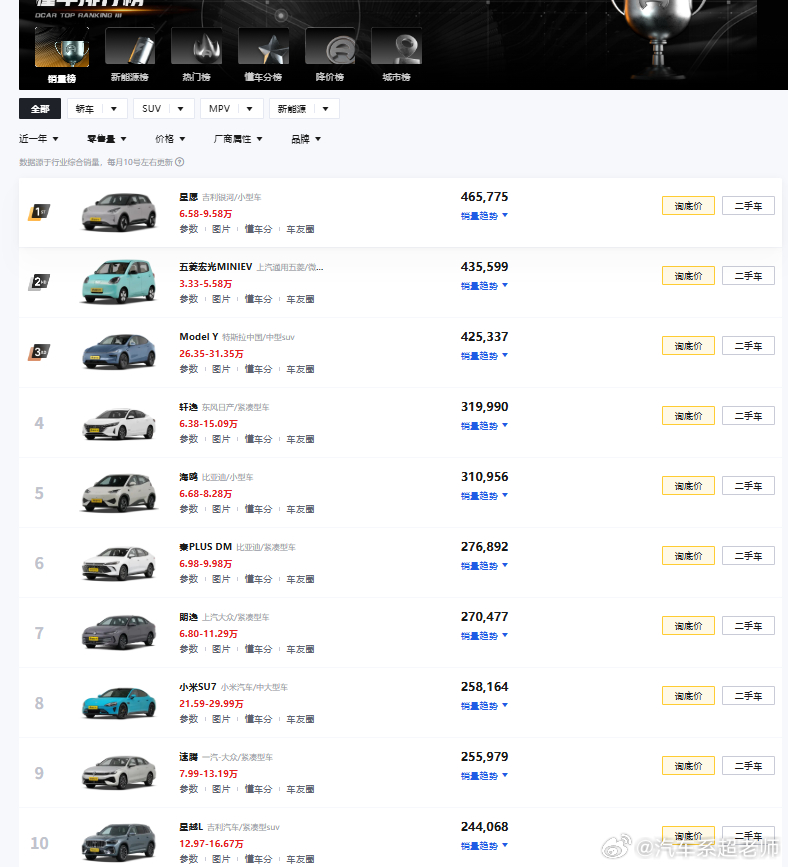This screenshot has height=867, width=788.
Task: Expand the SUV dropdown filter
Action: click(164, 109)
